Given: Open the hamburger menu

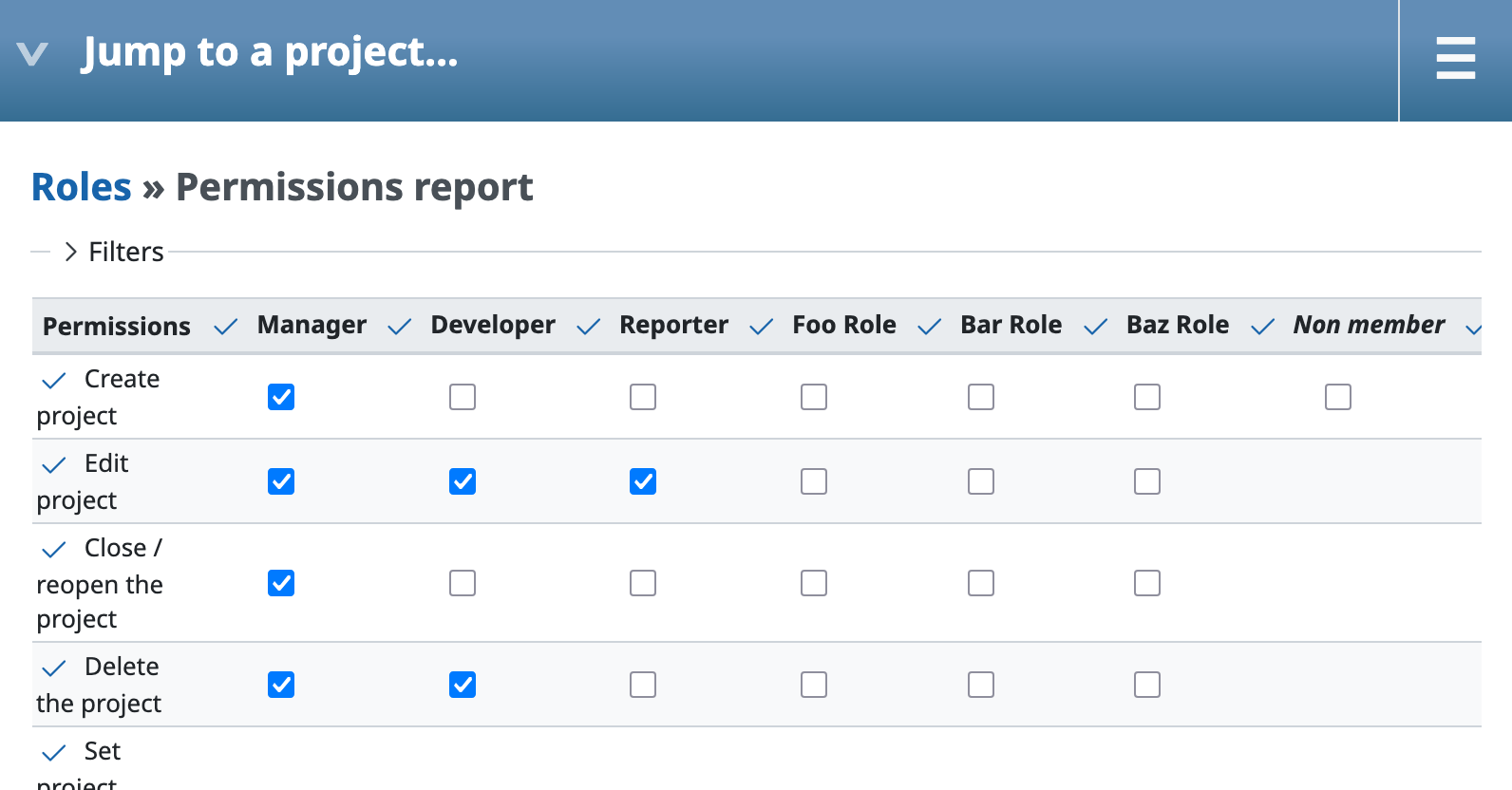Looking at the screenshot, I should 1455,59.
